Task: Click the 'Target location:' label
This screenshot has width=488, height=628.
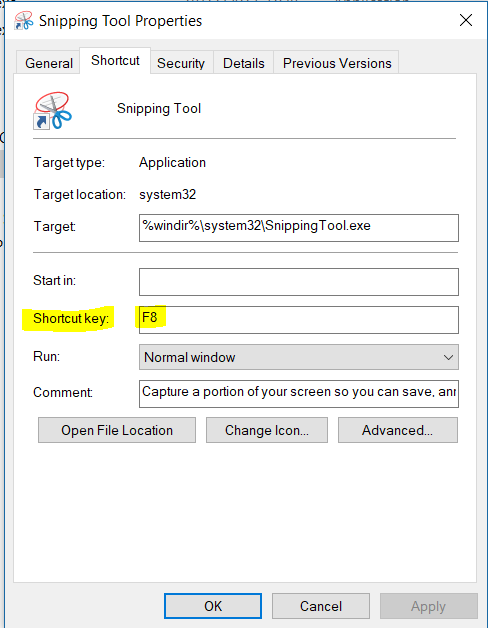Action: [x=80, y=195]
